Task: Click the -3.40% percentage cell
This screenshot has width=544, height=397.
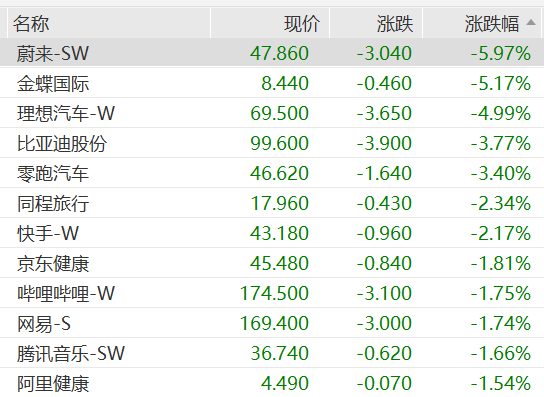Action: [x=501, y=173]
